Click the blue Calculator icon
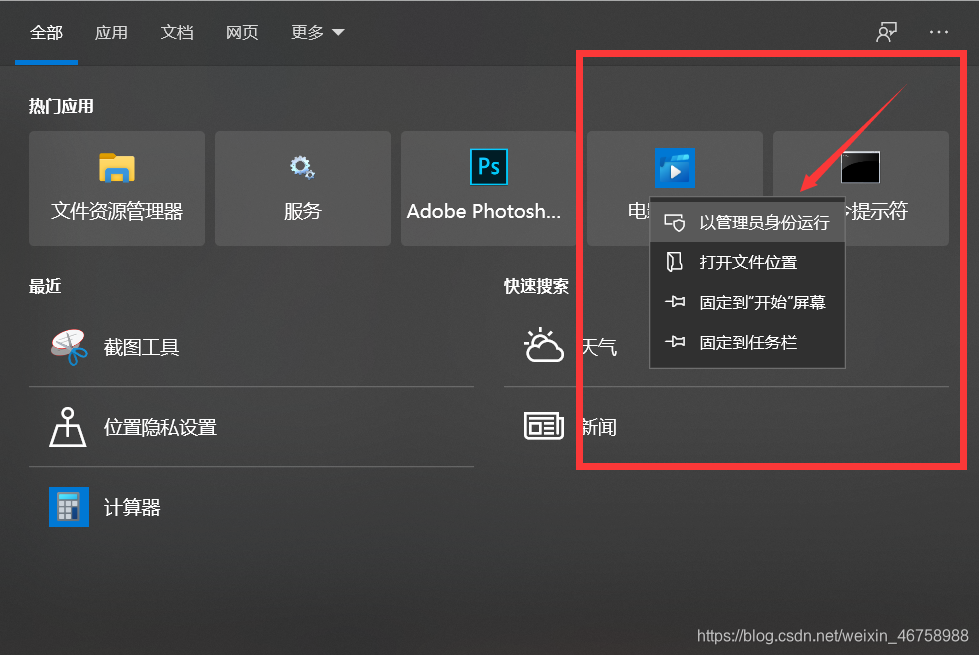979x655 pixels. click(x=69, y=506)
